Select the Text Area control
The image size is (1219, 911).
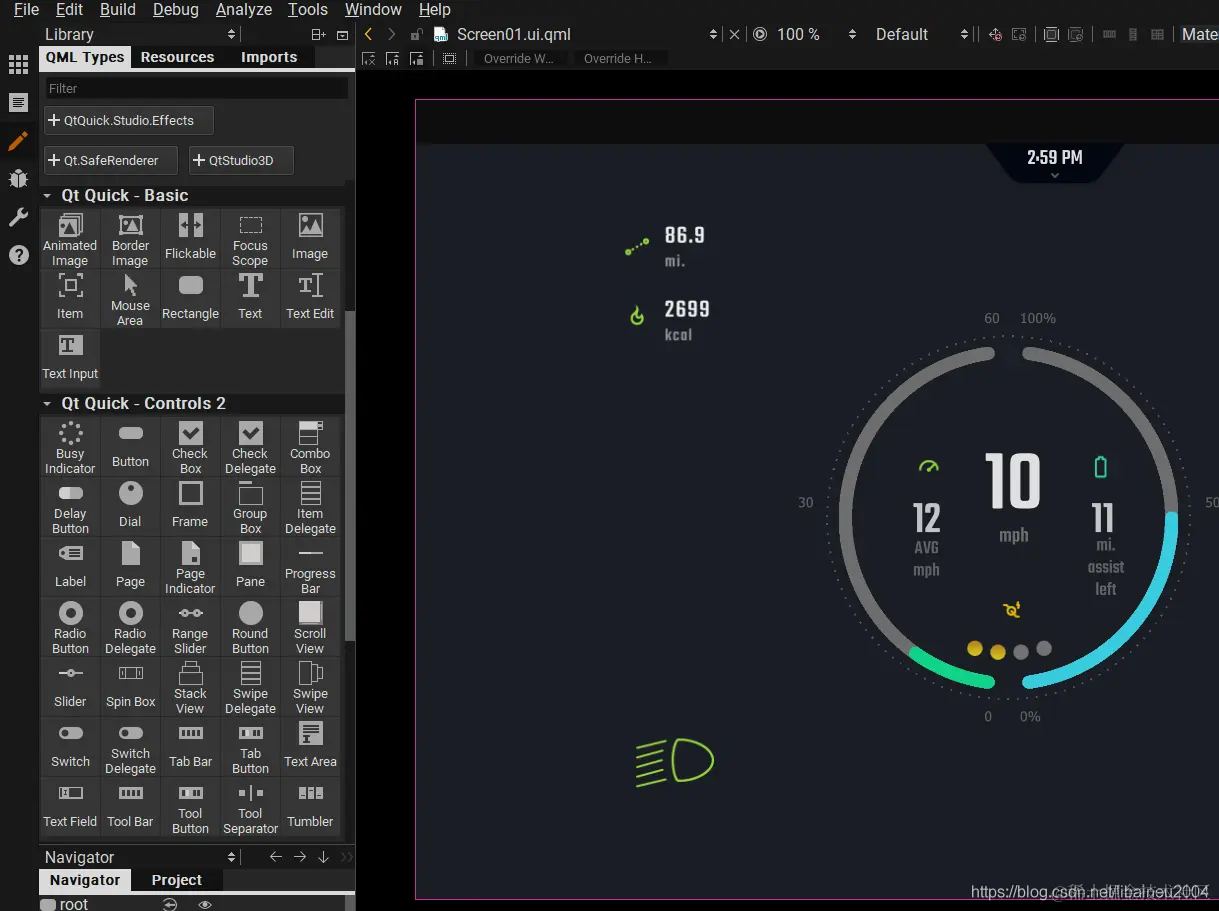point(310,747)
